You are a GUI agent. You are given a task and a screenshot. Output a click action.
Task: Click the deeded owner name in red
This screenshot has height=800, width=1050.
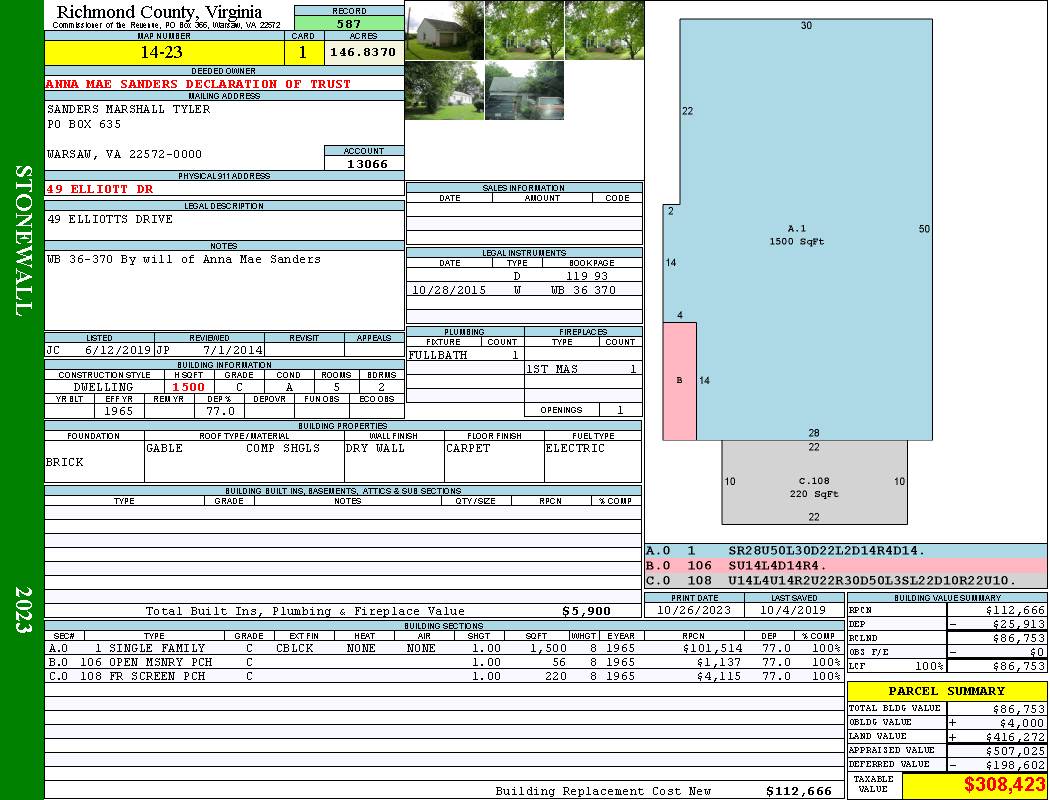point(198,84)
